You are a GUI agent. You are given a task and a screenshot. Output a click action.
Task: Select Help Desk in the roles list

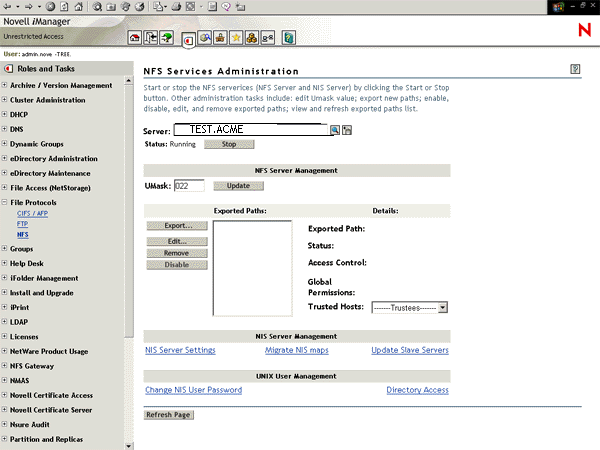coord(27,263)
